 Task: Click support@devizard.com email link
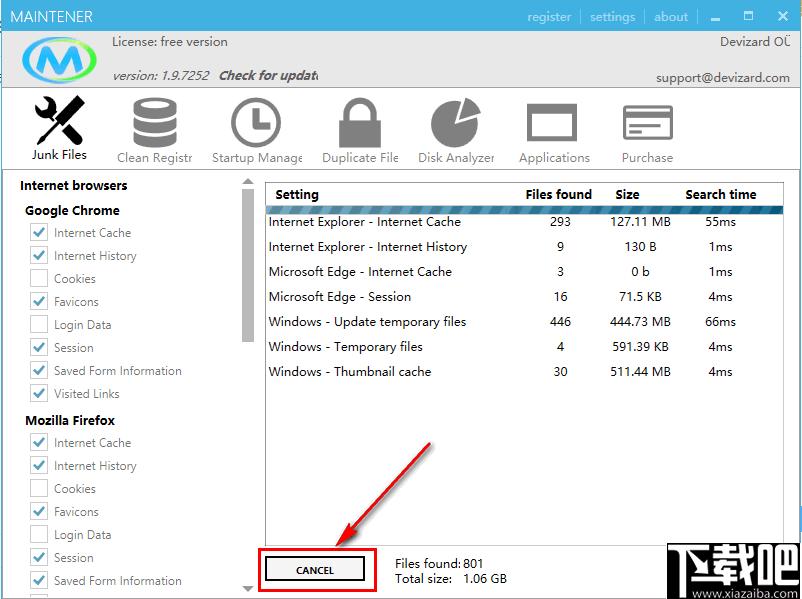(723, 78)
